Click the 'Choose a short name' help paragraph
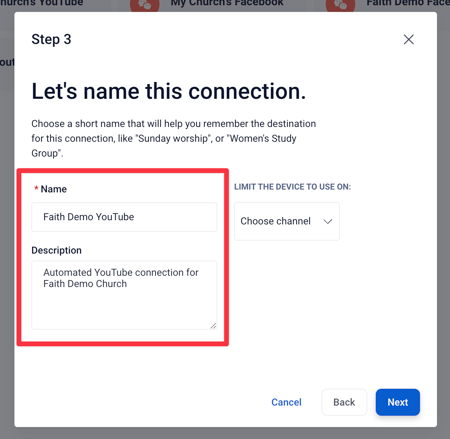This screenshot has width=450, height=439. tap(173, 138)
